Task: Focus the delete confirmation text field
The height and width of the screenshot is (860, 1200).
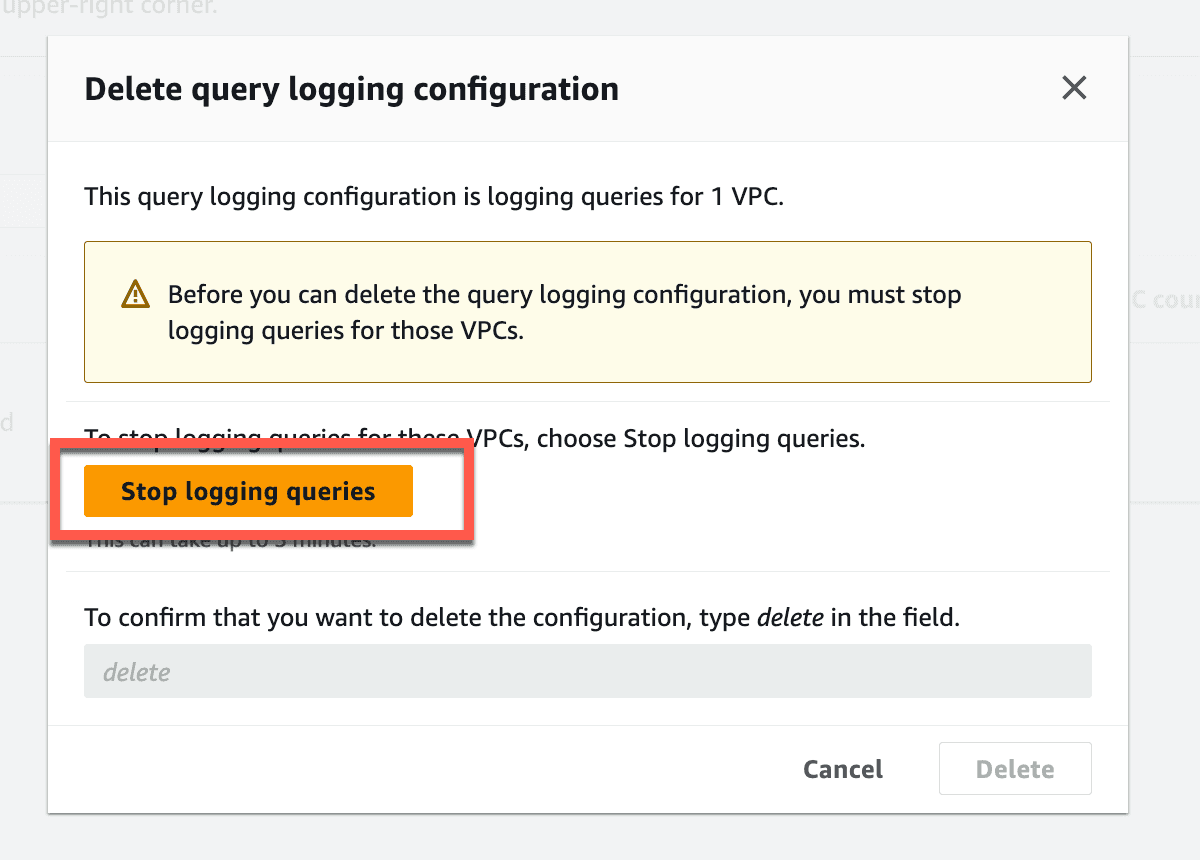Action: 588,671
